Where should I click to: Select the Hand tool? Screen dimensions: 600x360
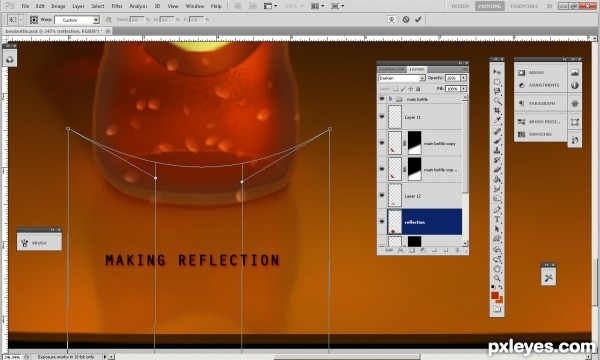[x=497, y=269]
